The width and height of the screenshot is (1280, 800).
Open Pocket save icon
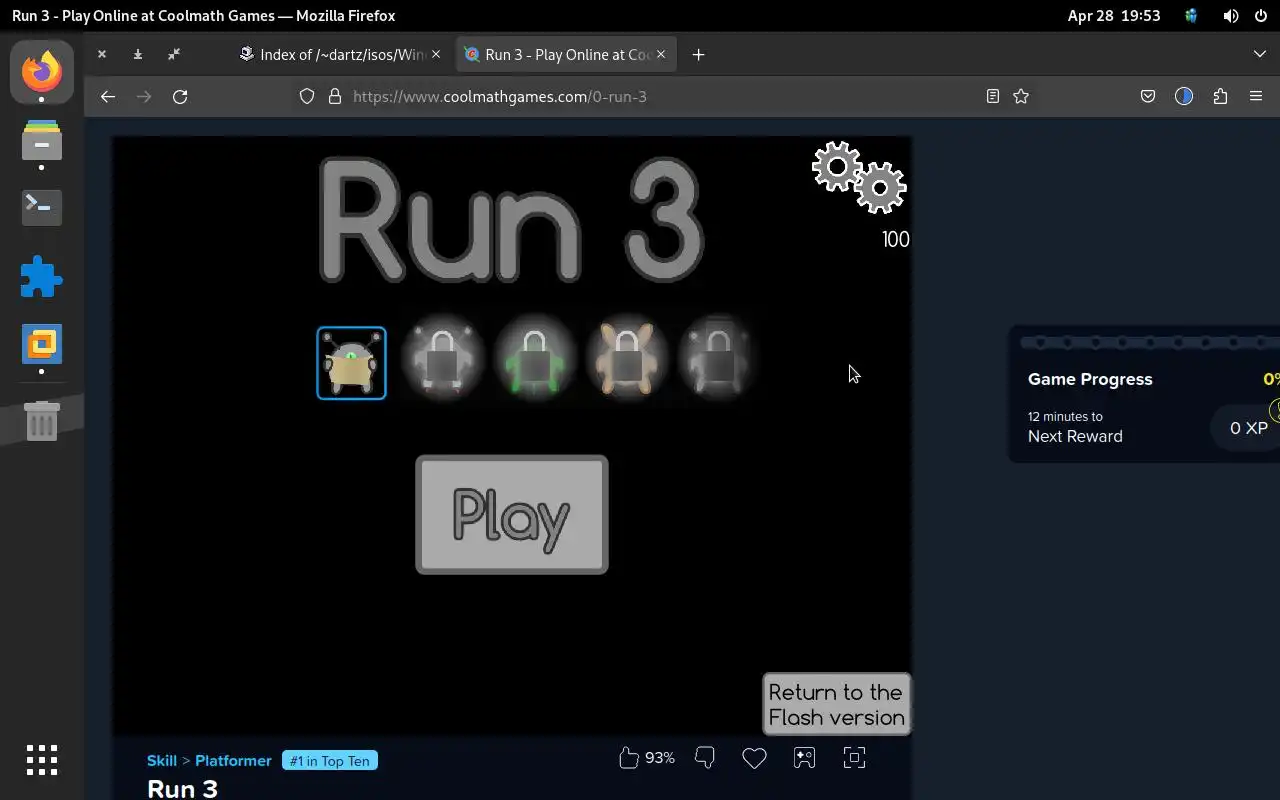click(x=1148, y=97)
